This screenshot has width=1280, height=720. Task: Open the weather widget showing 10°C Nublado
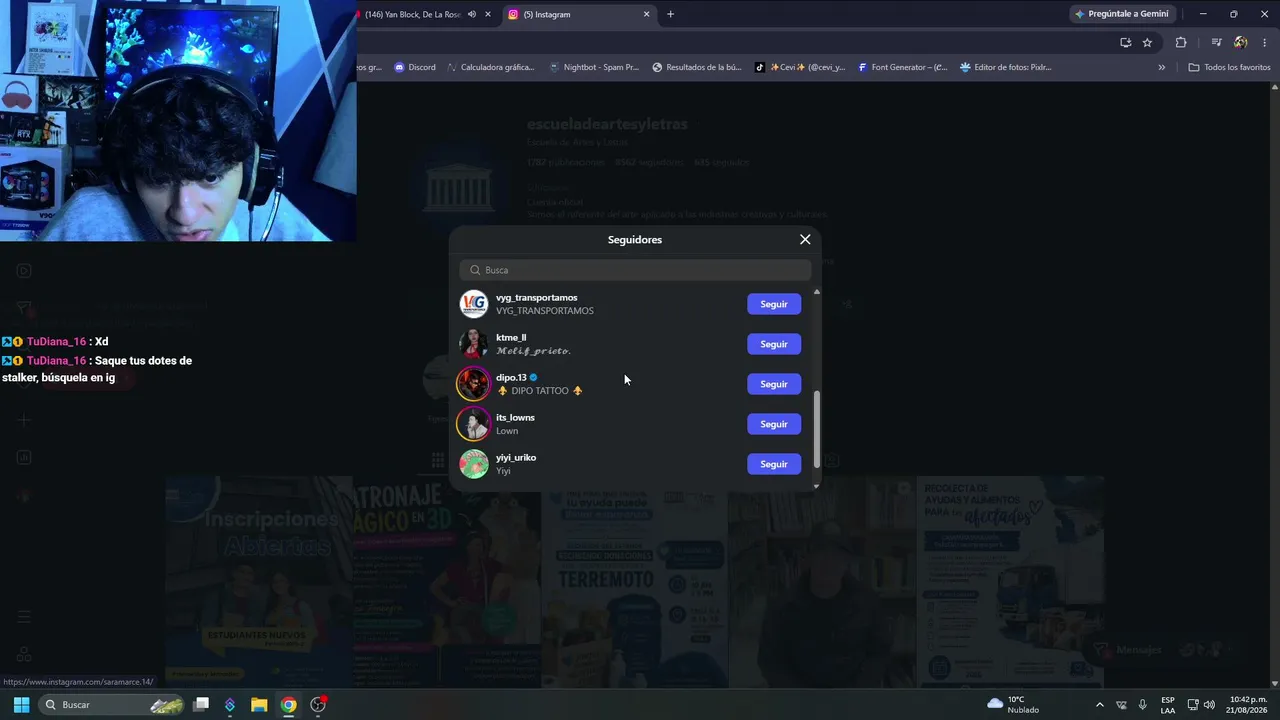(x=1012, y=705)
